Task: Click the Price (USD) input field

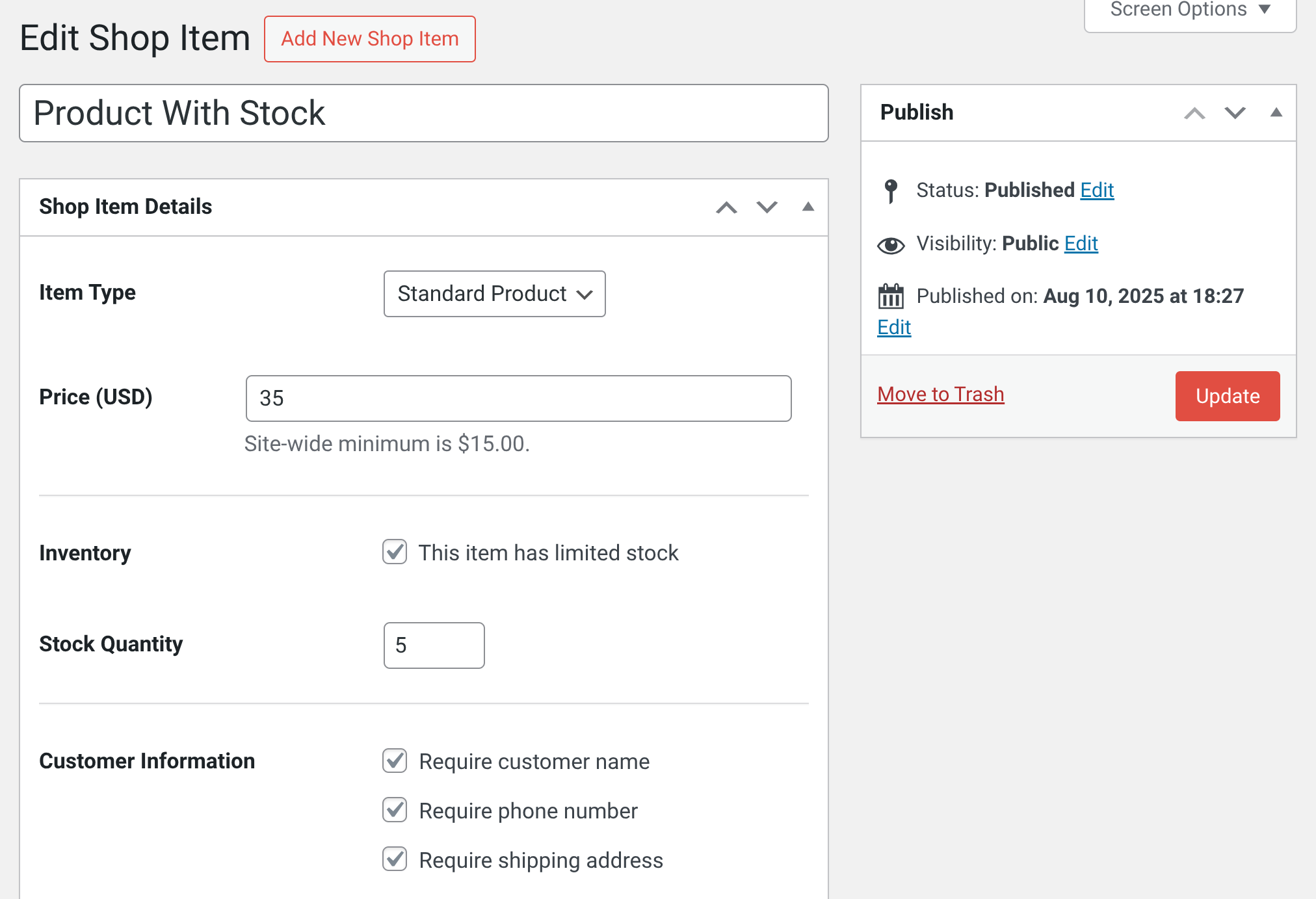Action: coord(519,398)
